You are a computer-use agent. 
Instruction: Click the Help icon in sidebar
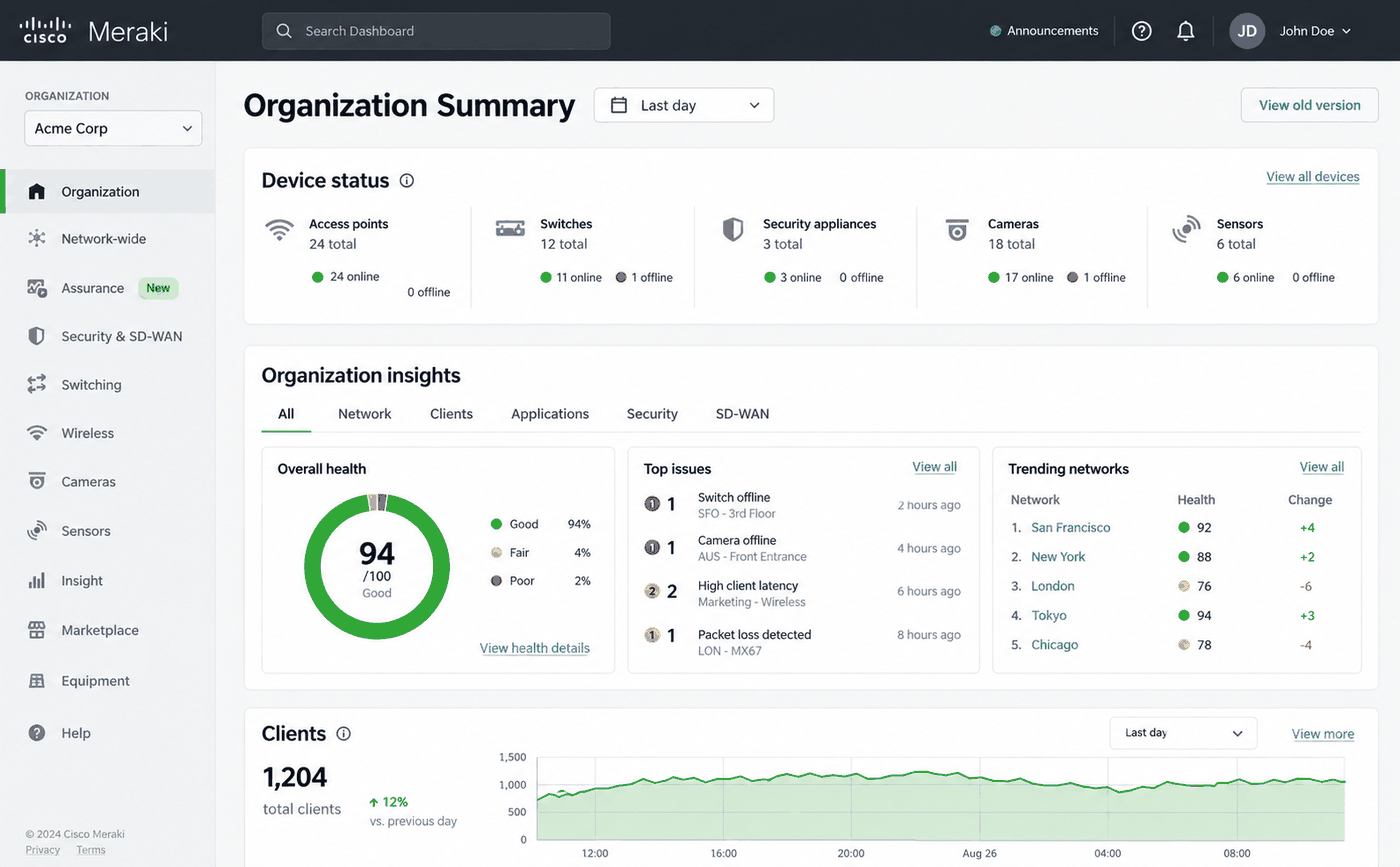[37, 733]
